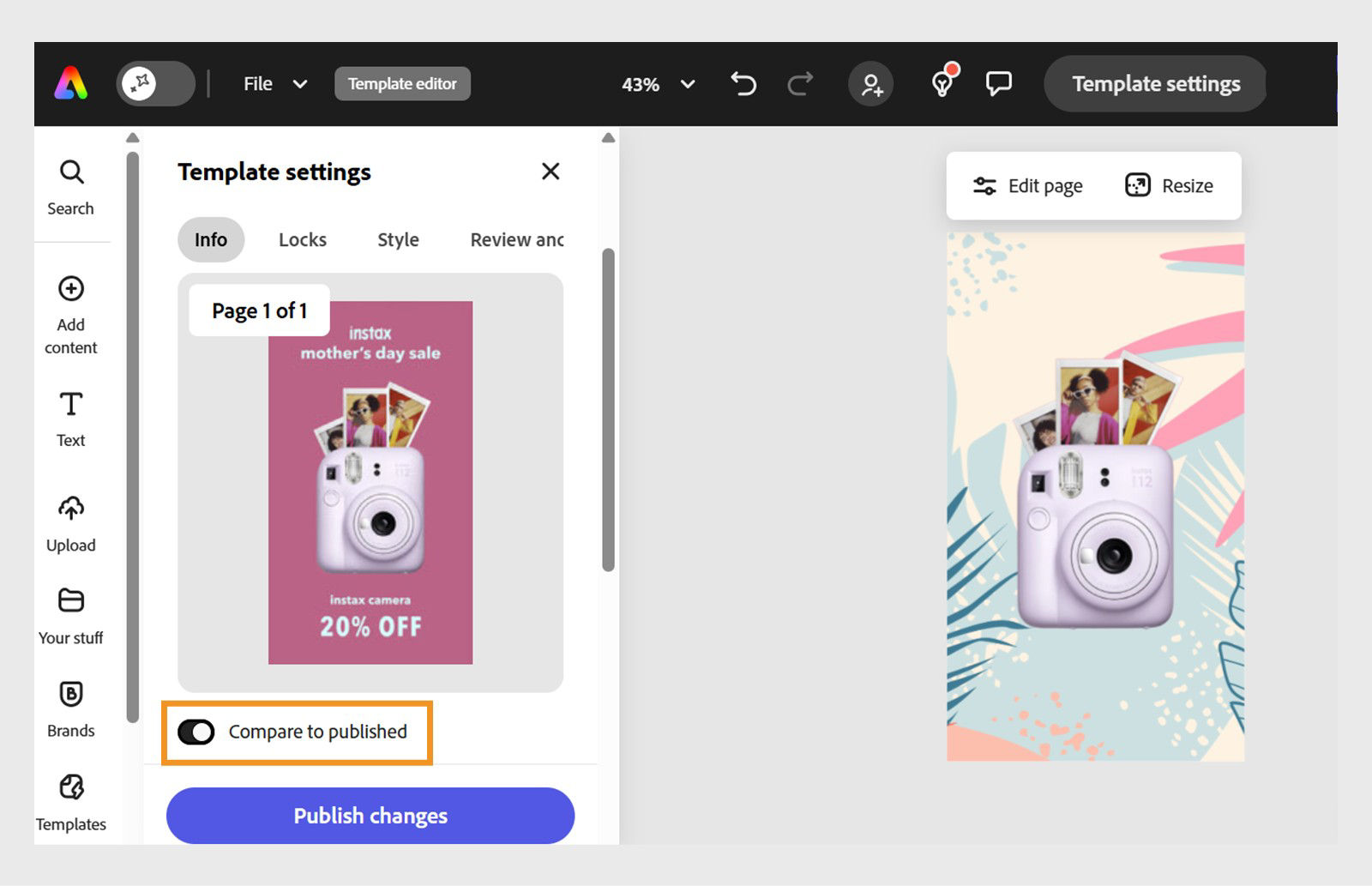Open the Add content panel

(71, 315)
